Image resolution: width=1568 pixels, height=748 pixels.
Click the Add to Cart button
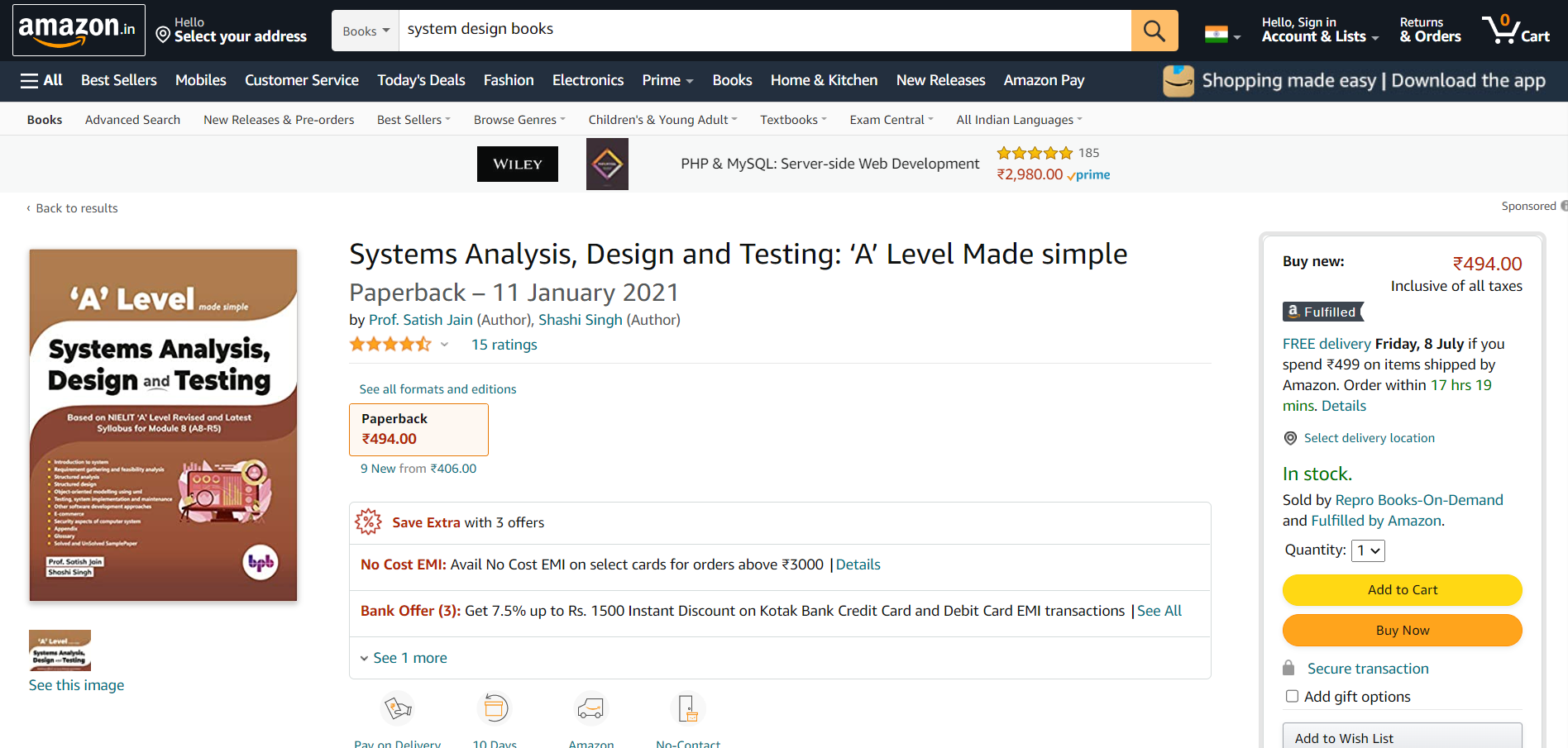[x=1402, y=589]
